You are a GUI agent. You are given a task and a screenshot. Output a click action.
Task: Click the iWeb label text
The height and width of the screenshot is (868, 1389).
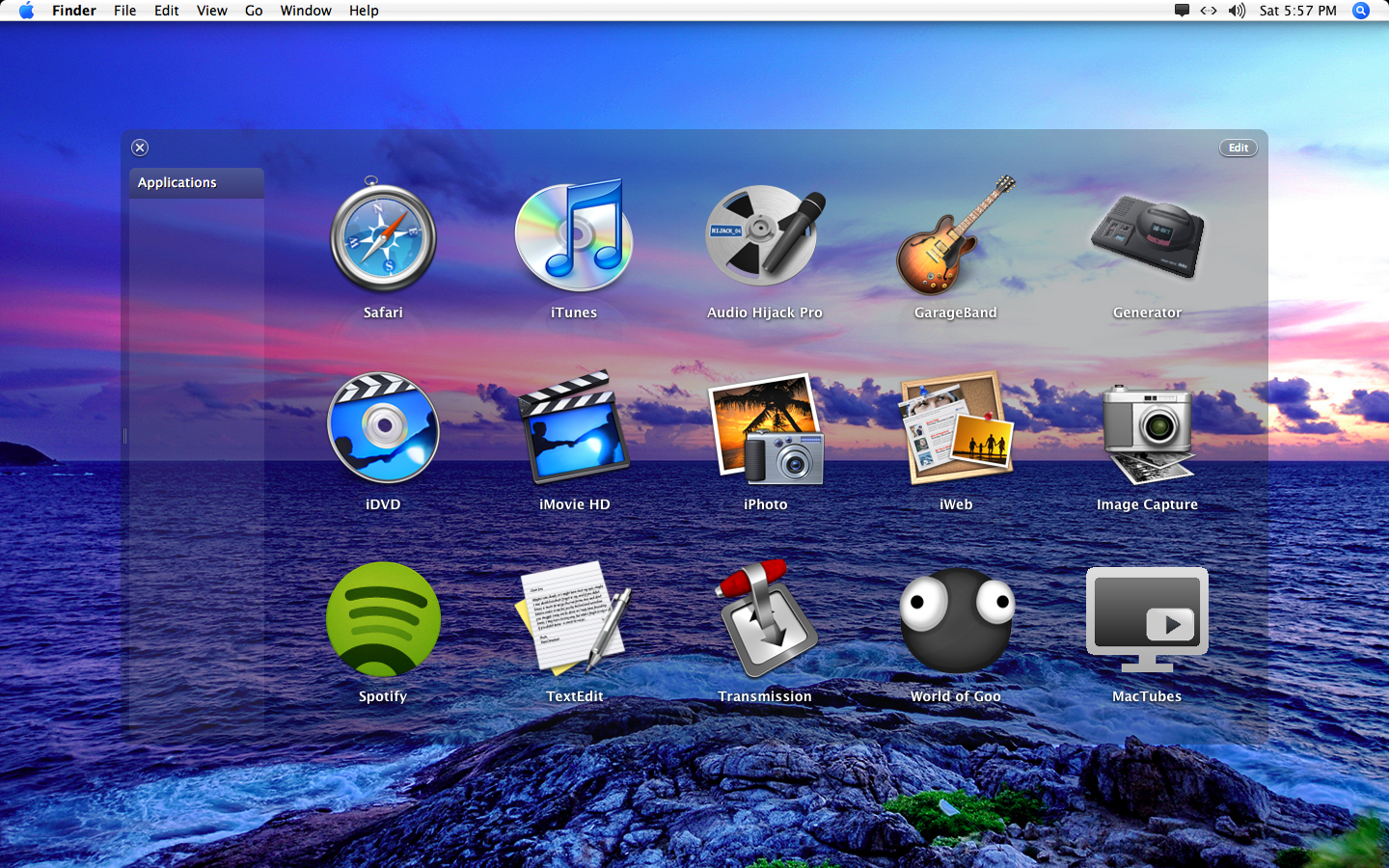(956, 504)
